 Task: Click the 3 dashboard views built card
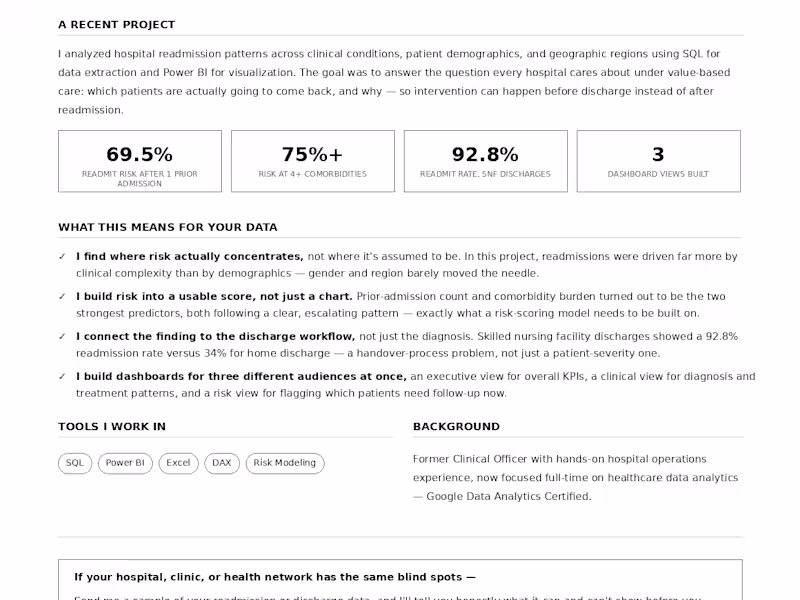(x=659, y=161)
